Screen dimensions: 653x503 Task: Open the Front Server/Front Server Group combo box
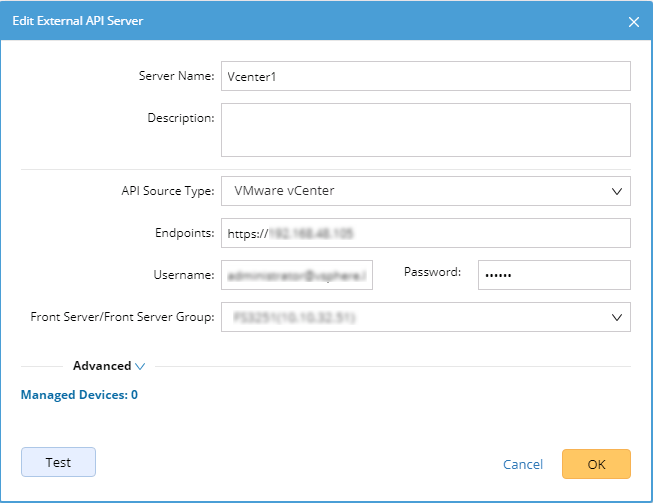(x=425, y=317)
